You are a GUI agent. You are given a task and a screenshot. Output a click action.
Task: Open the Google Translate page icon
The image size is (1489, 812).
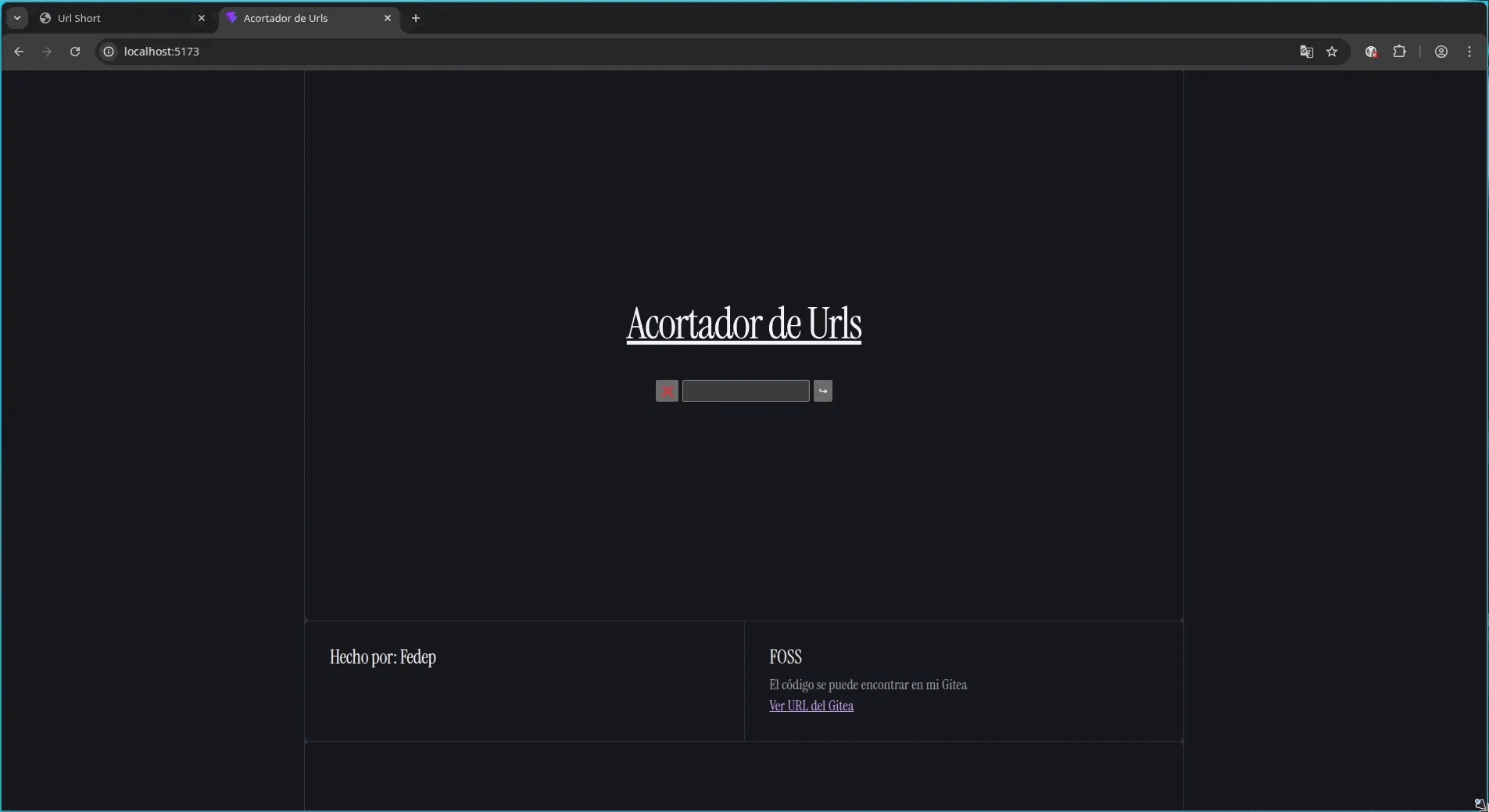tap(1306, 52)
